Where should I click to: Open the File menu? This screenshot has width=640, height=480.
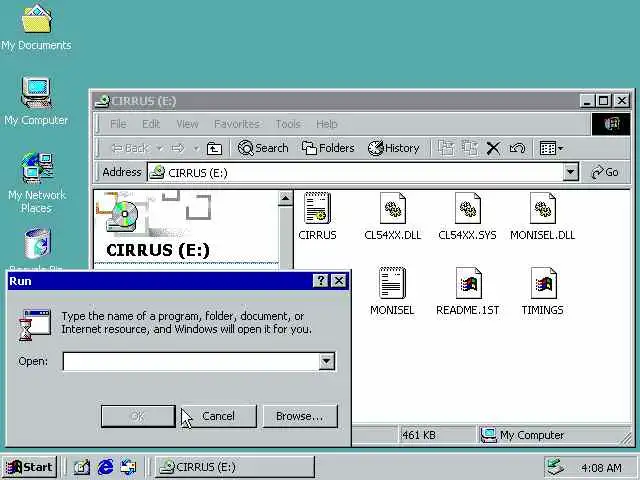118,124
